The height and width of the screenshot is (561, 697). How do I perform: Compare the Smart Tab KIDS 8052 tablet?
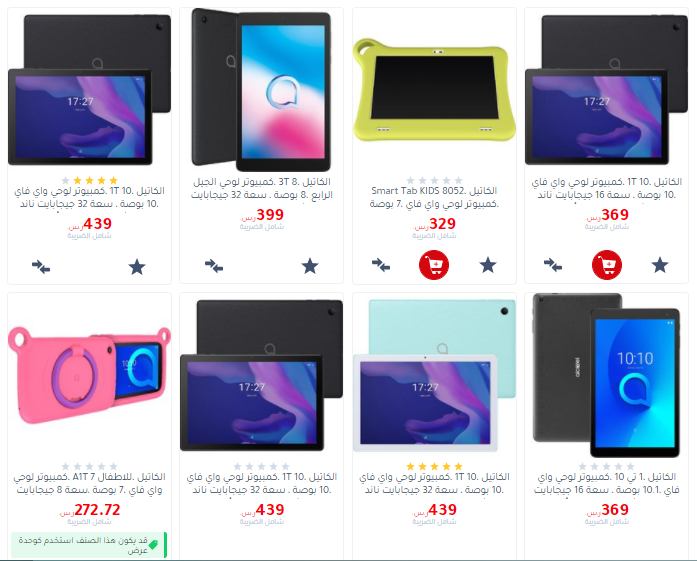coord(381,265)
